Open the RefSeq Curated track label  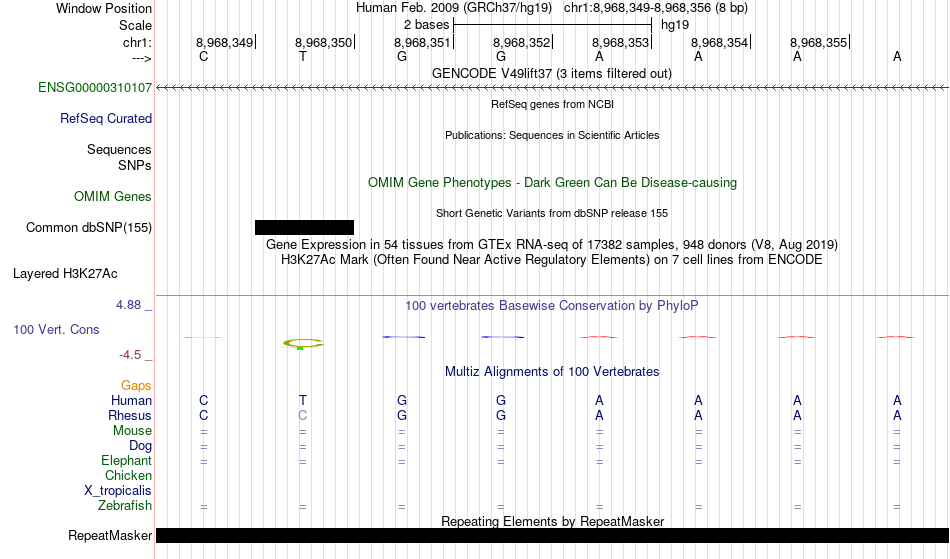pos(106,119)
